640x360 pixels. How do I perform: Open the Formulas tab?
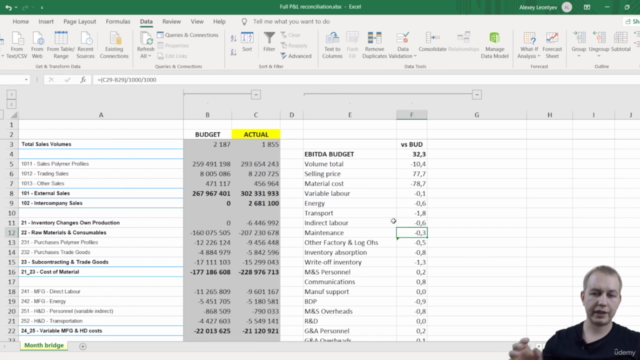click(118, 22)
